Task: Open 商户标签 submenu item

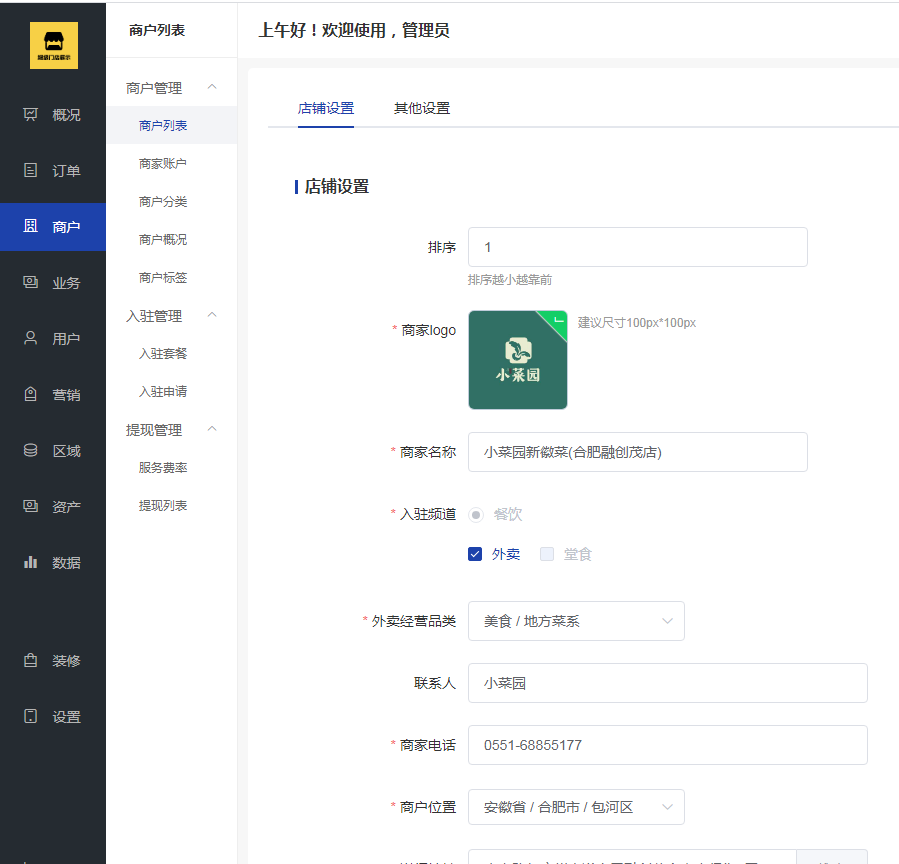Action: click(163, 277)
